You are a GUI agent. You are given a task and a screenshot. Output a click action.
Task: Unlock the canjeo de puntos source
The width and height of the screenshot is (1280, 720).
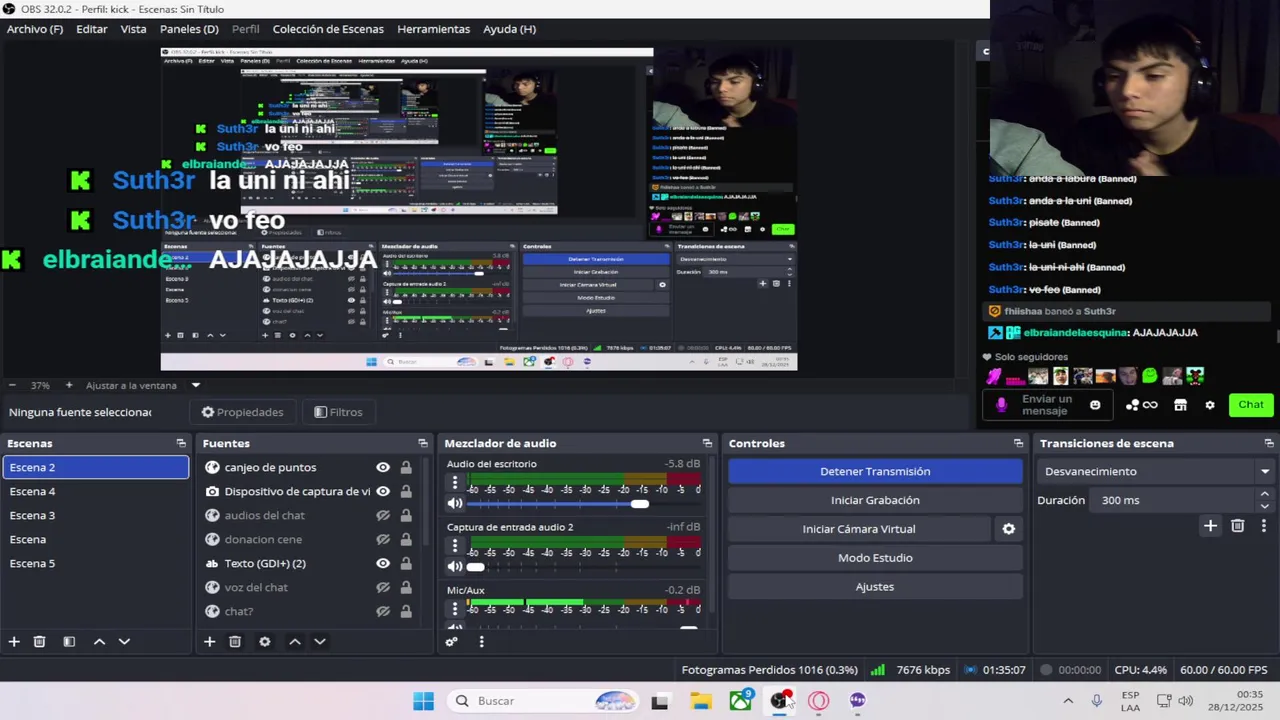point(406,467)
